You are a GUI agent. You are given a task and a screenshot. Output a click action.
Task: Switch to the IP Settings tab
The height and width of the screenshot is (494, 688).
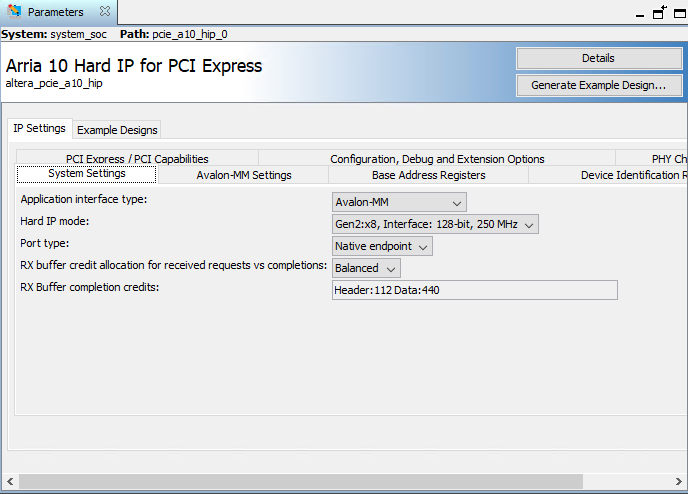click(x=39, y=129)
